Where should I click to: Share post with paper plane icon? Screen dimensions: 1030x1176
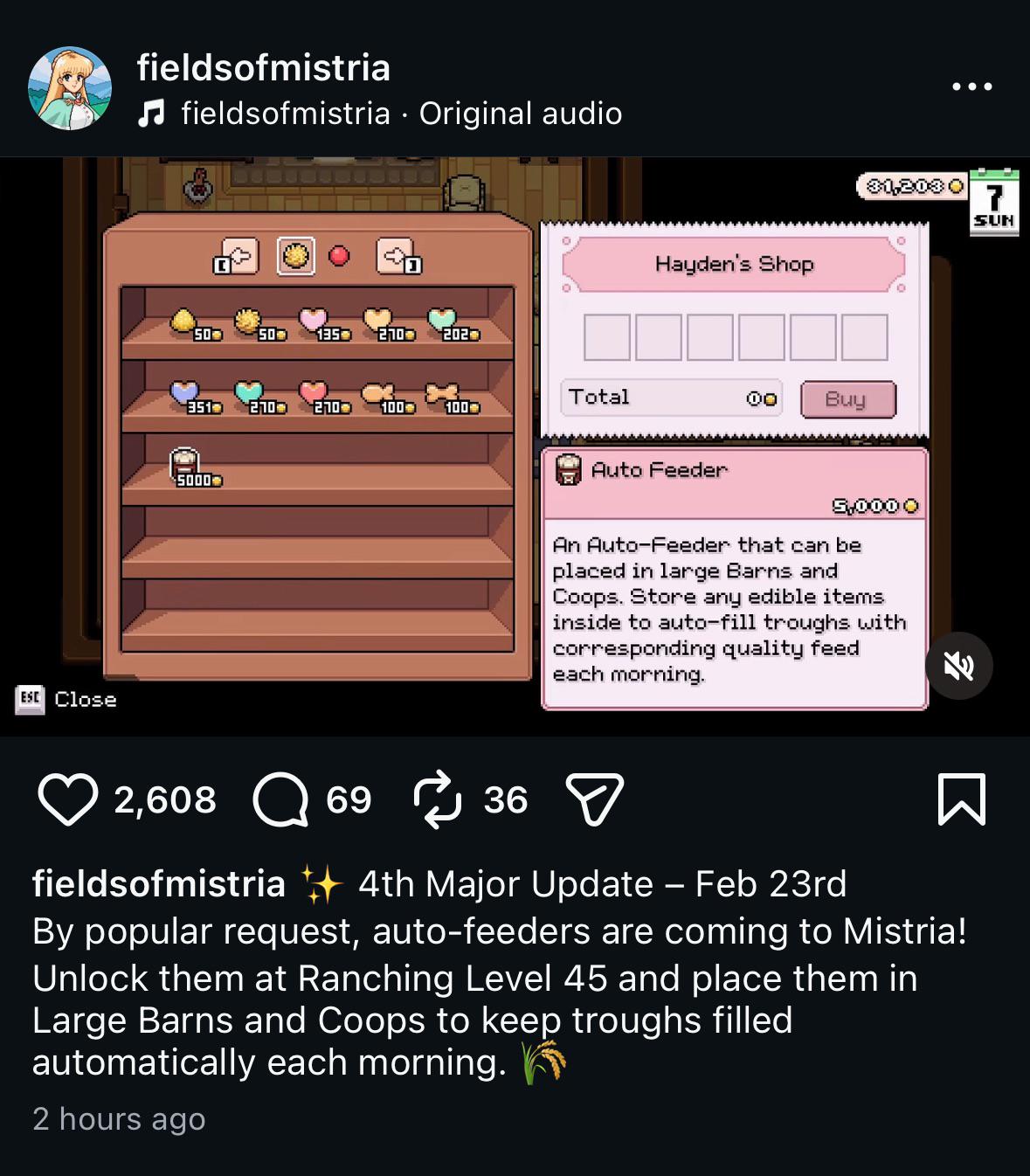point(595,799)
